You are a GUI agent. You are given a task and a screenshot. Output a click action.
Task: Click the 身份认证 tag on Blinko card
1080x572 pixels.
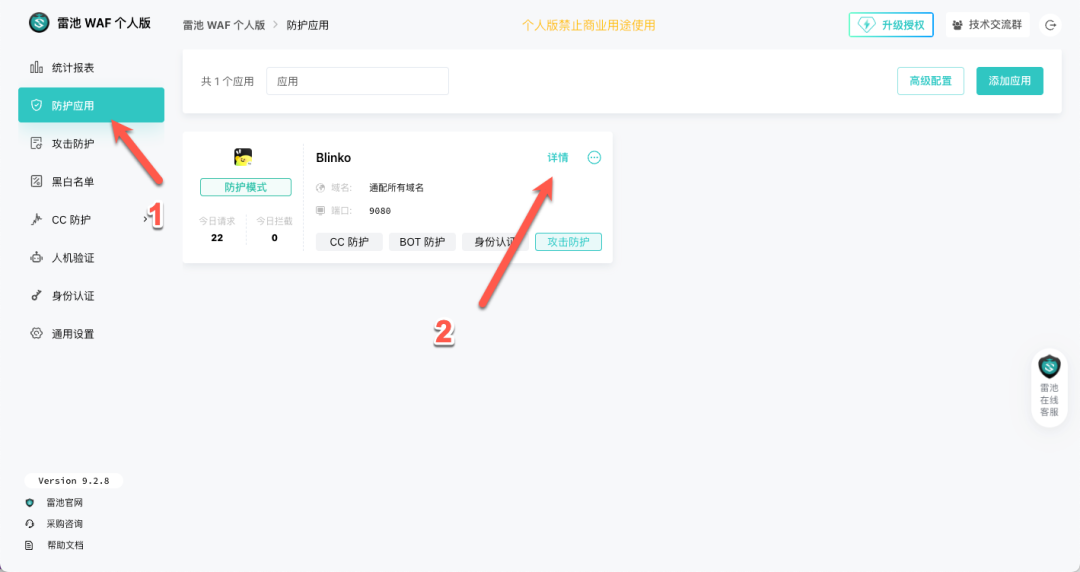[495, 242]
